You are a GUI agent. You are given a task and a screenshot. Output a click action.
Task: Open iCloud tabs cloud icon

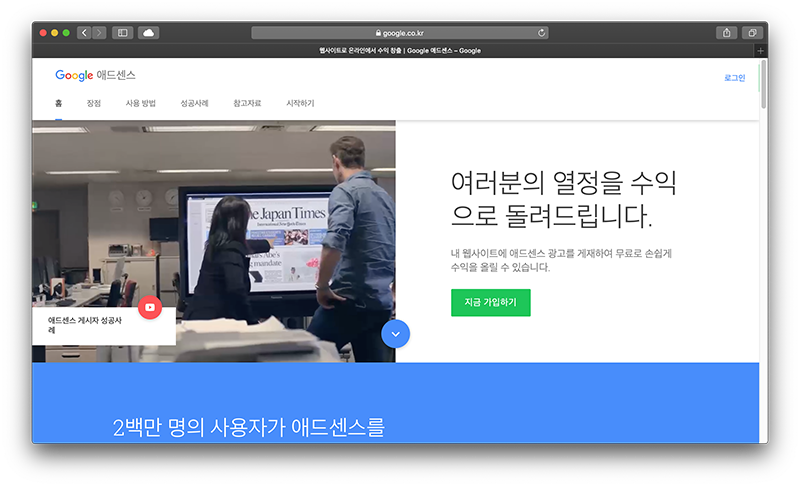coord(148,33)
